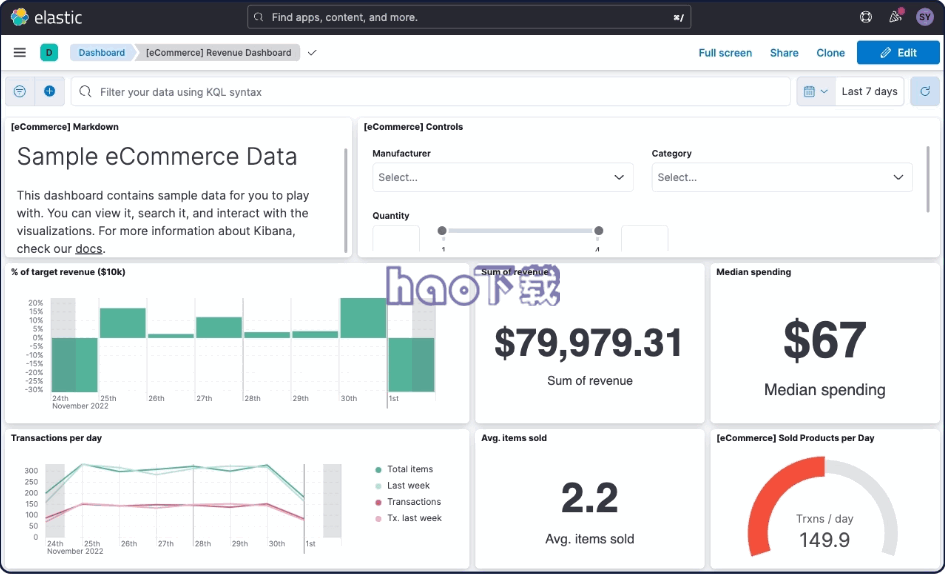Open the calendar date quick menu
The height and width of the screenshot is (574, 945).
click(x=816, y=91)
